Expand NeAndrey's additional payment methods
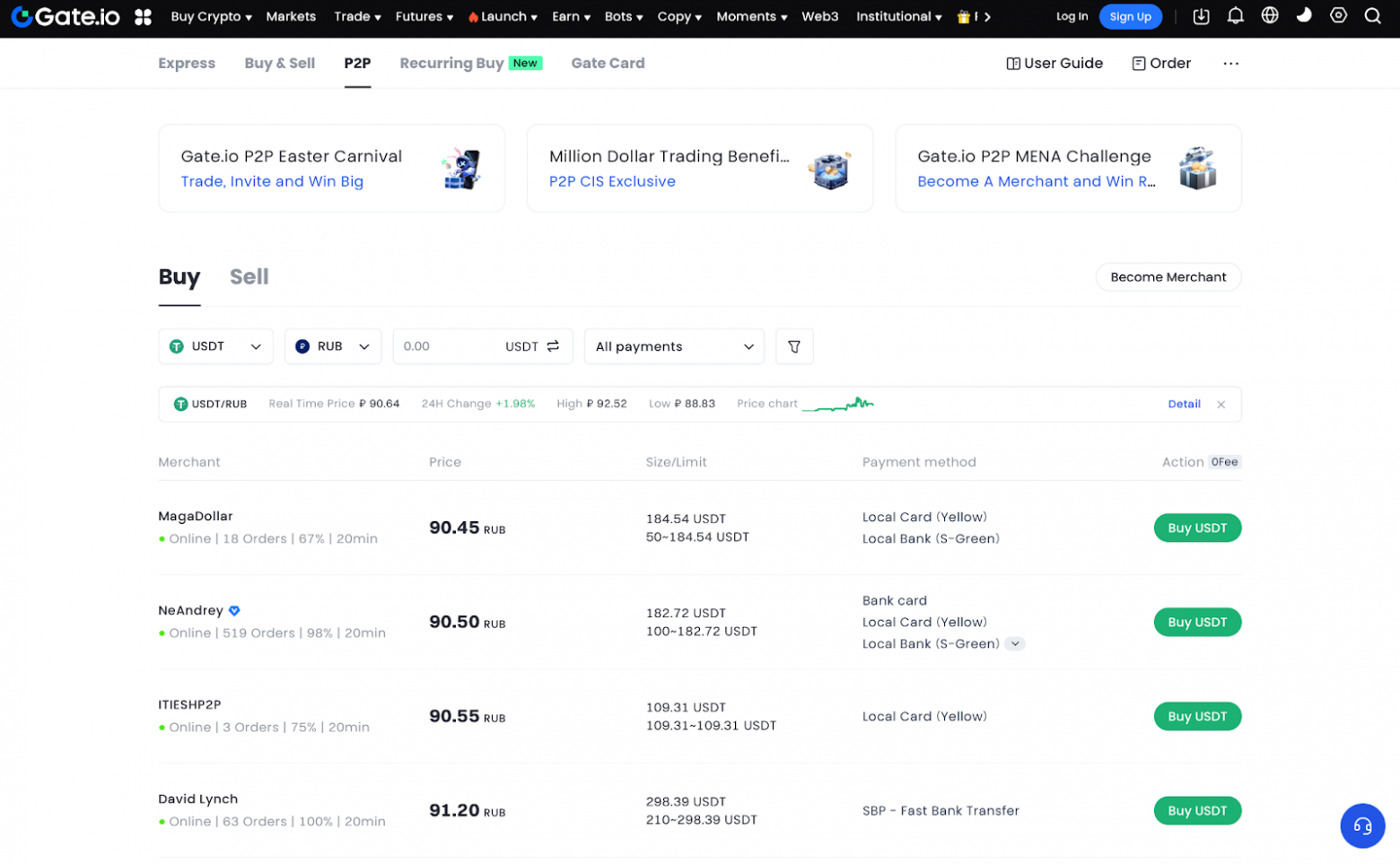The image size is (1400, 864). pyautogui.click(x=1015, y=644)
